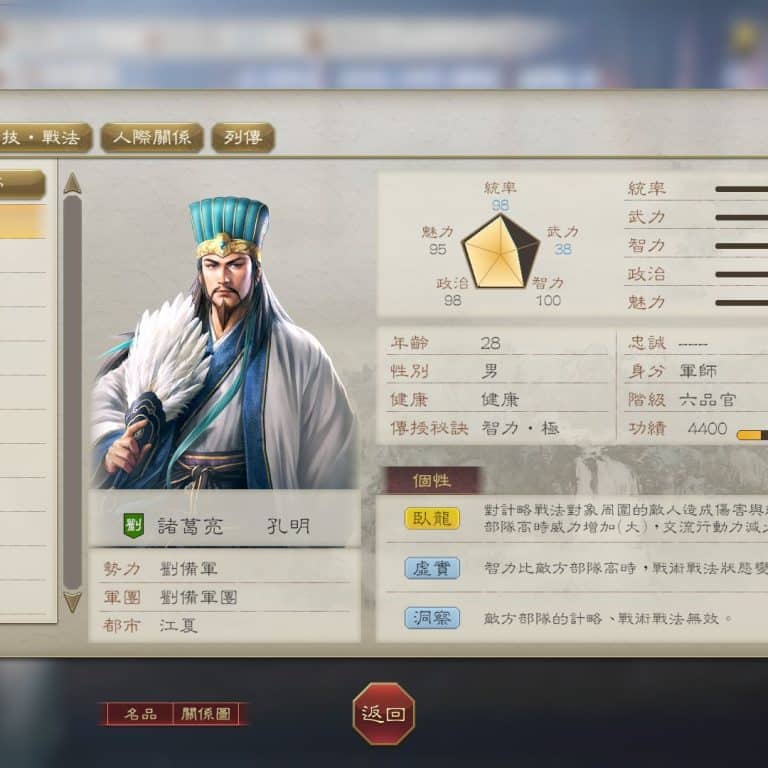Click Zhuge Liang's portrait image
Screen dimensions: 768x768
click(224, 343)
